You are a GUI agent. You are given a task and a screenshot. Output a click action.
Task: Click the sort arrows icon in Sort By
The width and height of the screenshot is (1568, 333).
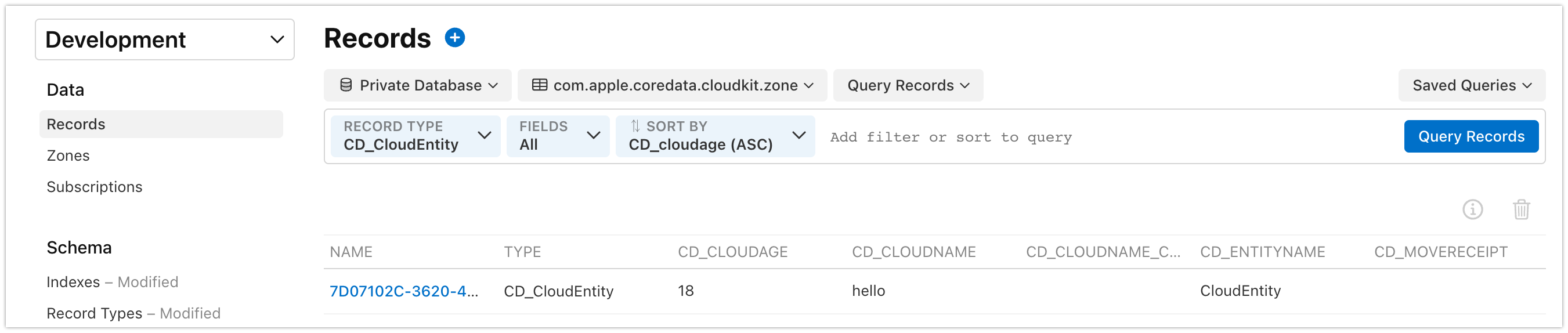(x=635, y=126)
